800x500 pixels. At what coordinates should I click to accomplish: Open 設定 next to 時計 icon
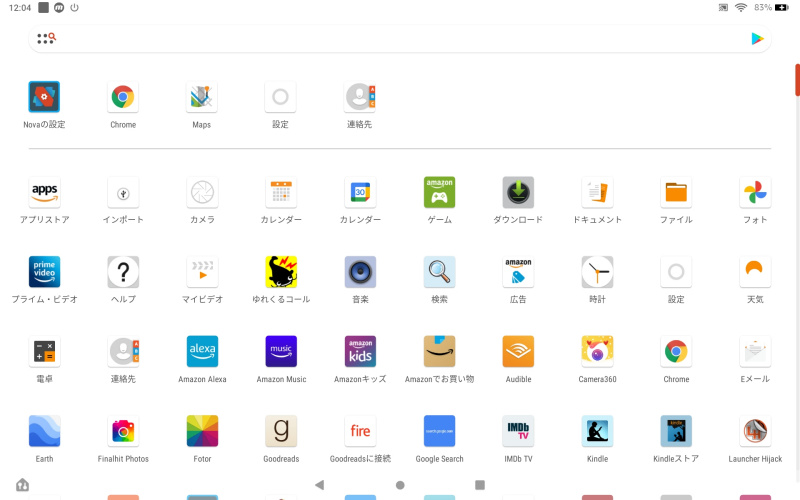click(676, 272)
